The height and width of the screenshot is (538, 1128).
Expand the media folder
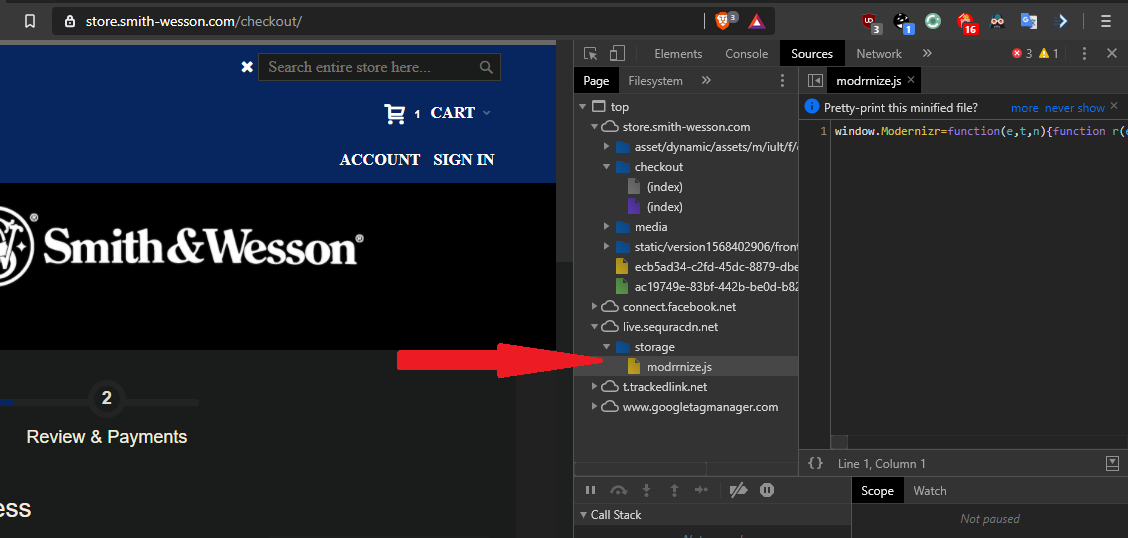pyautogui.click(x=606, y=227)
